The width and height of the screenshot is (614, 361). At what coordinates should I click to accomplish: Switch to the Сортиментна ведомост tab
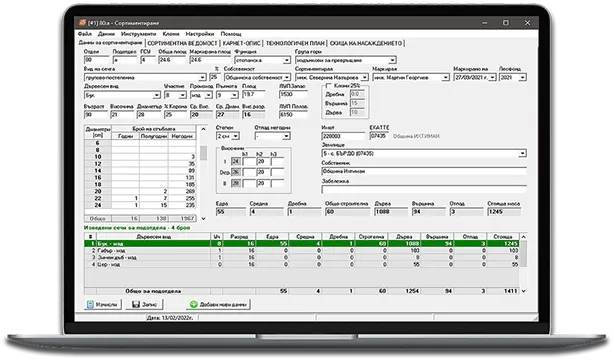pos(182,43)
